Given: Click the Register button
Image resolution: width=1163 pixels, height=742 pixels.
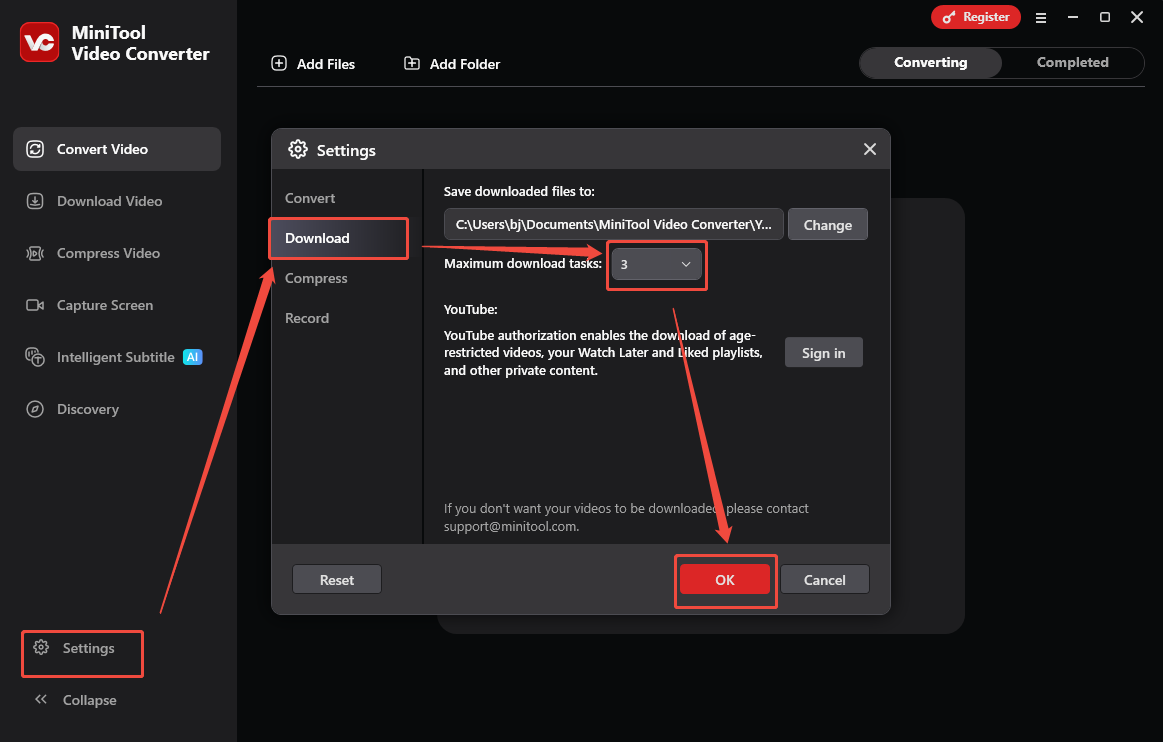Looking at the screenshot, I should point(976,17).
